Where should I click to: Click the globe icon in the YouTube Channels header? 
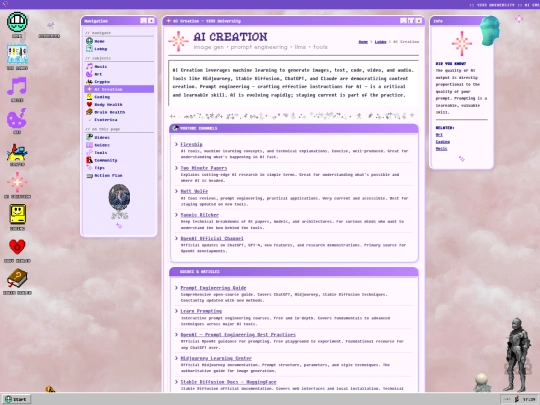[175, 128]
